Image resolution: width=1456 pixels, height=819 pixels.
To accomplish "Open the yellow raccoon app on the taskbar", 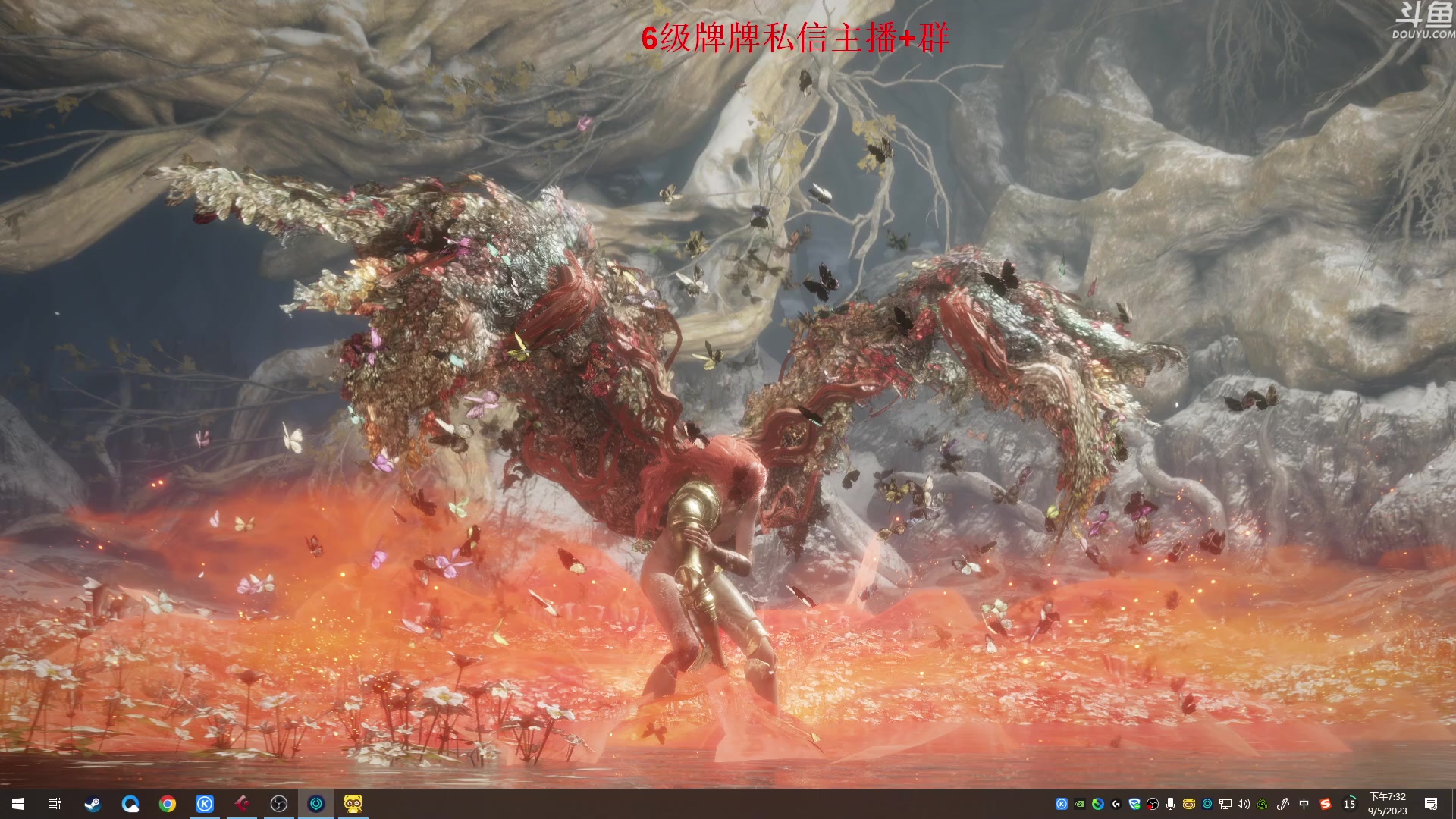I will 353,804.
